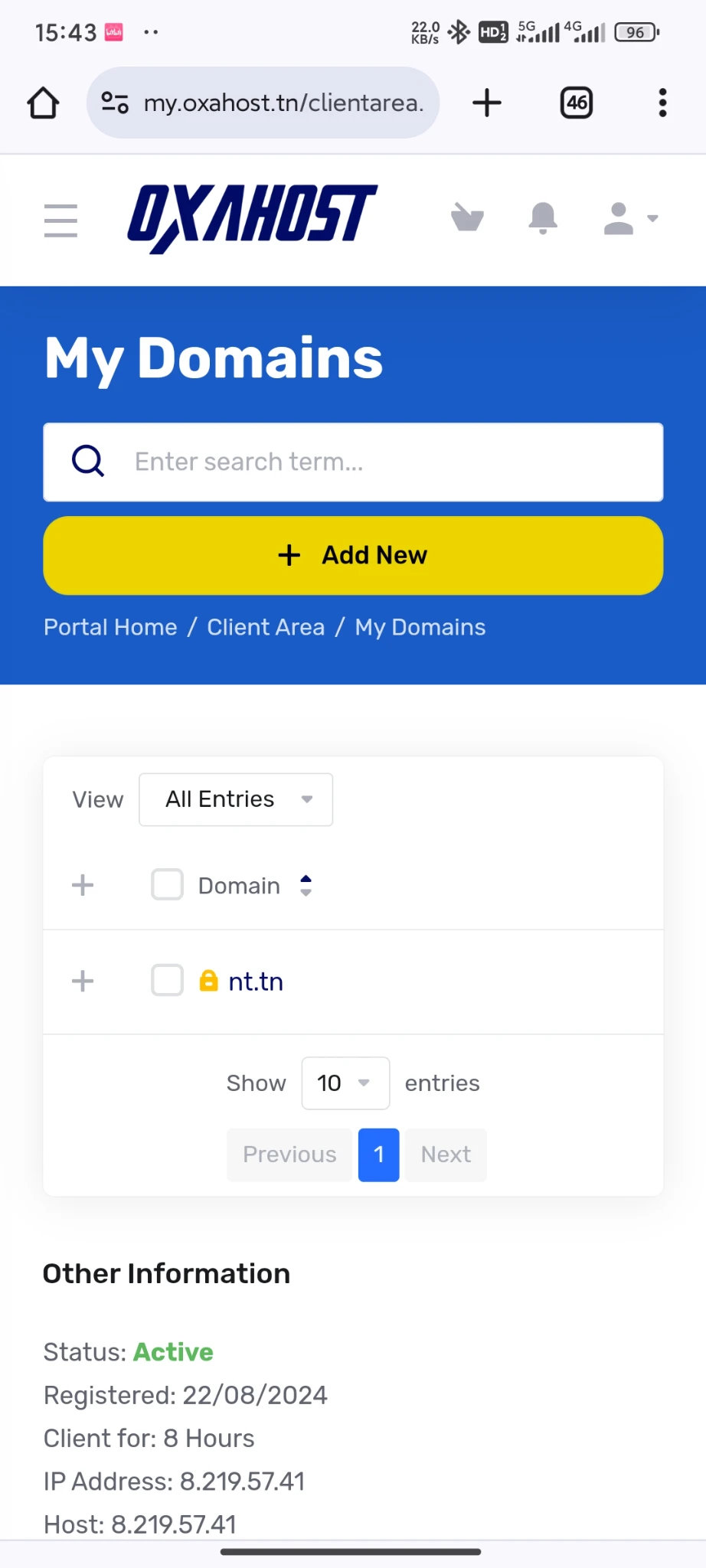Check the select-all Domain checkbox
Viewport: 706px width, 1568px height.
(167, 885)
